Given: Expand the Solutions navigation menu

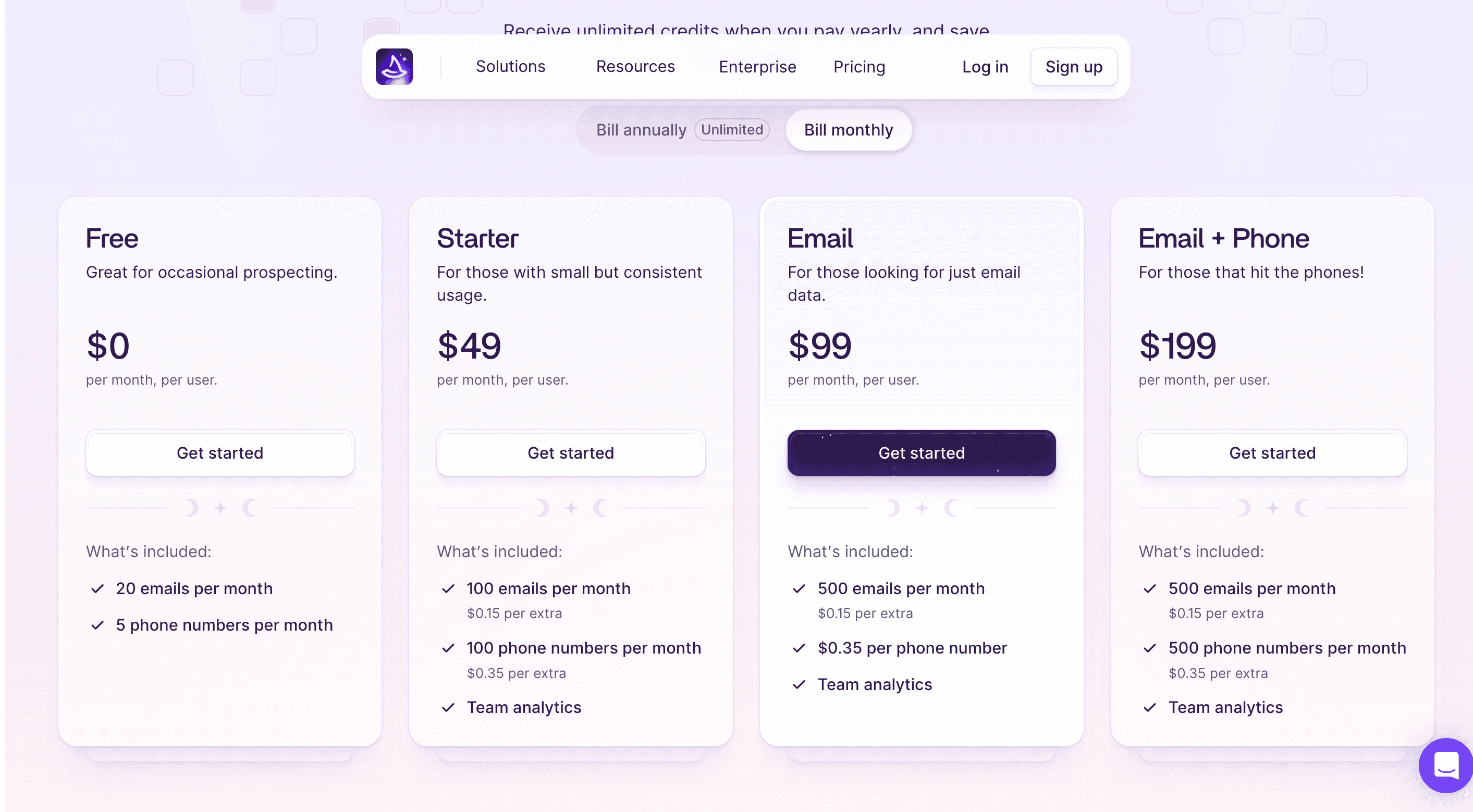Looking at the screenshot, I should click(x=511, y=67).
